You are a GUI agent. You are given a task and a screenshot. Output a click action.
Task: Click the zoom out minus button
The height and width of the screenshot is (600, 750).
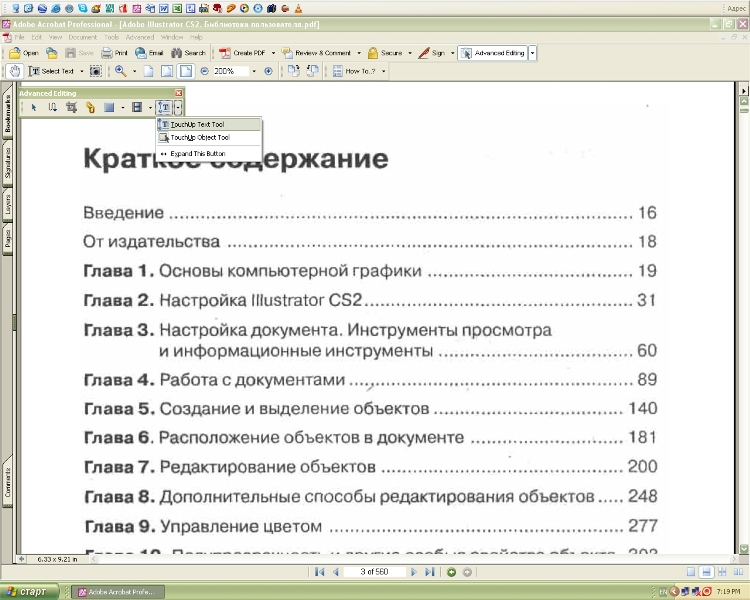(204, 71)
